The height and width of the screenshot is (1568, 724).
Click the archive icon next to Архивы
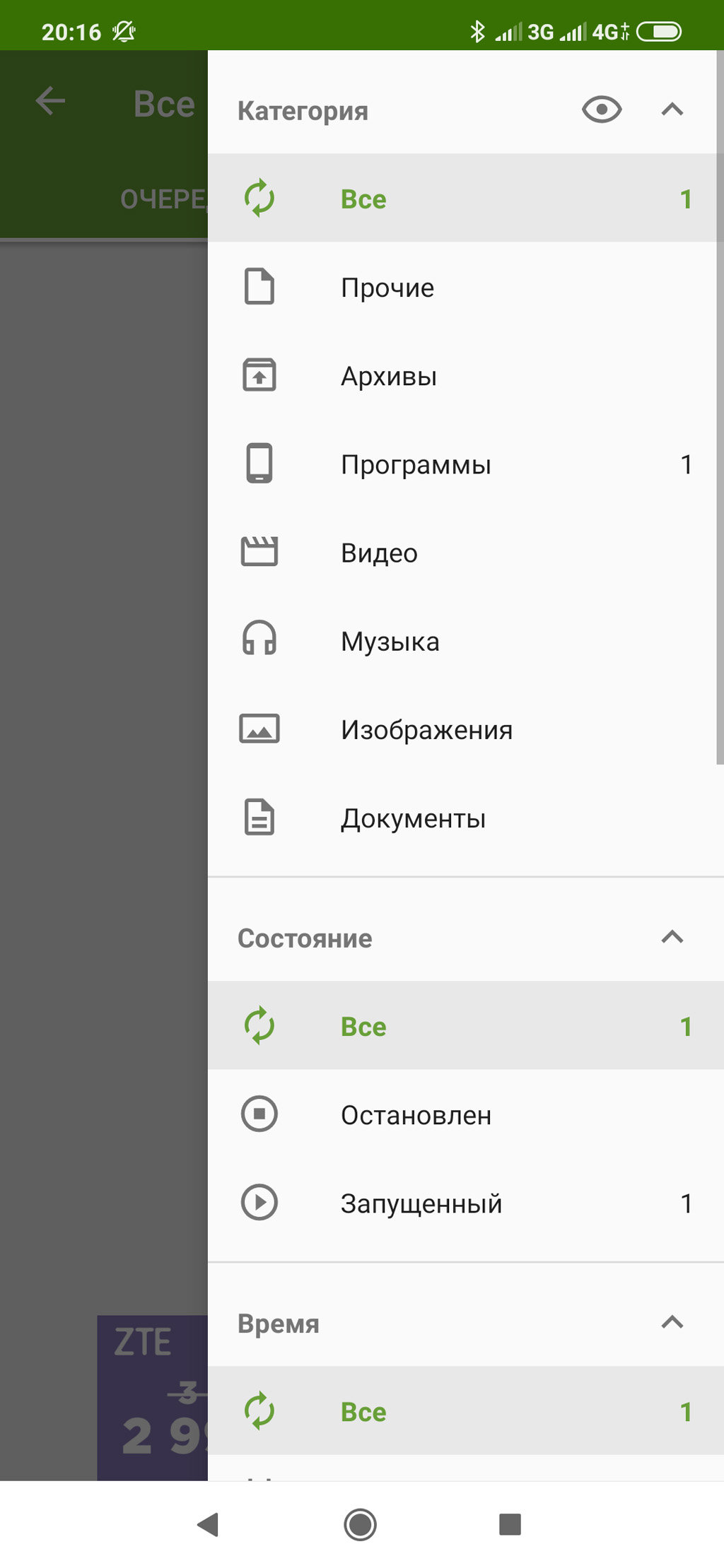coord(259,375)
